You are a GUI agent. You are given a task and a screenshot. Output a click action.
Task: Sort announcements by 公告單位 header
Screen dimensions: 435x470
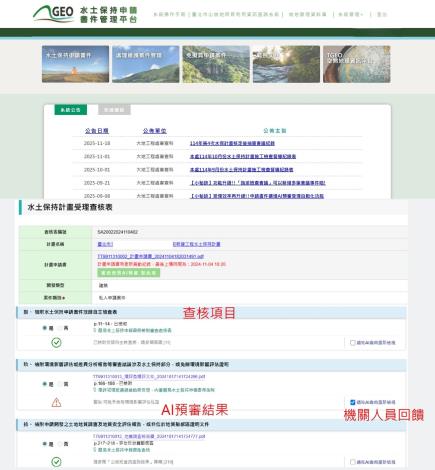(x=155, y=131)
